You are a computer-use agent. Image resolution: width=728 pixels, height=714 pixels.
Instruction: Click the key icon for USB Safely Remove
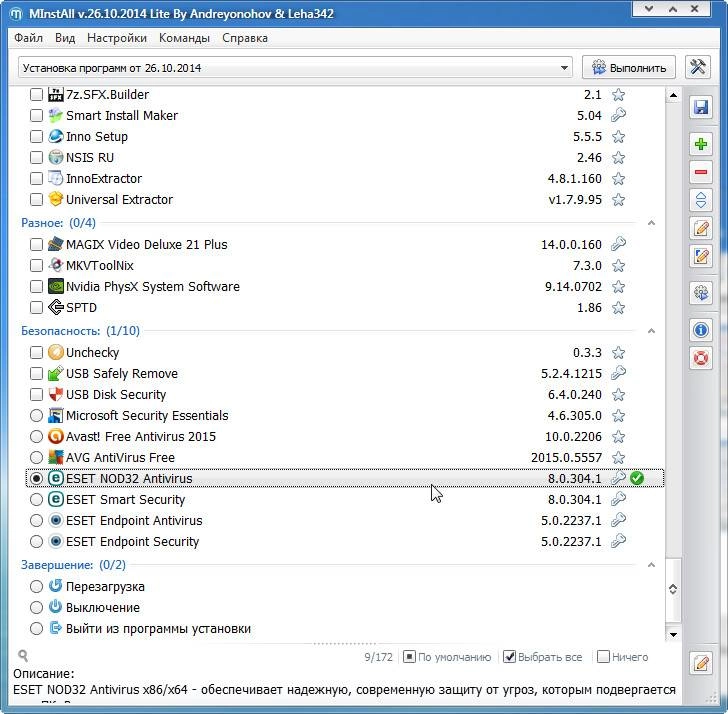618,373
